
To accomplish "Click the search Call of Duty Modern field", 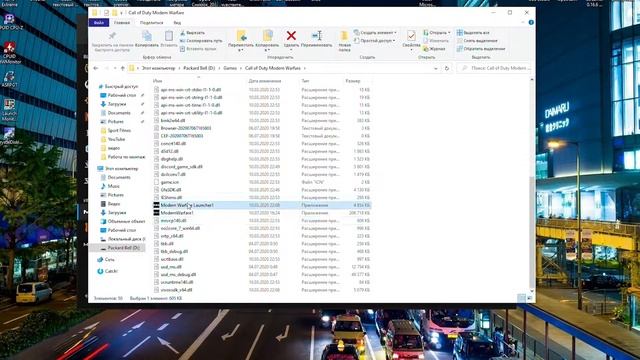I will pyautogui.click(x=496, y=68).
